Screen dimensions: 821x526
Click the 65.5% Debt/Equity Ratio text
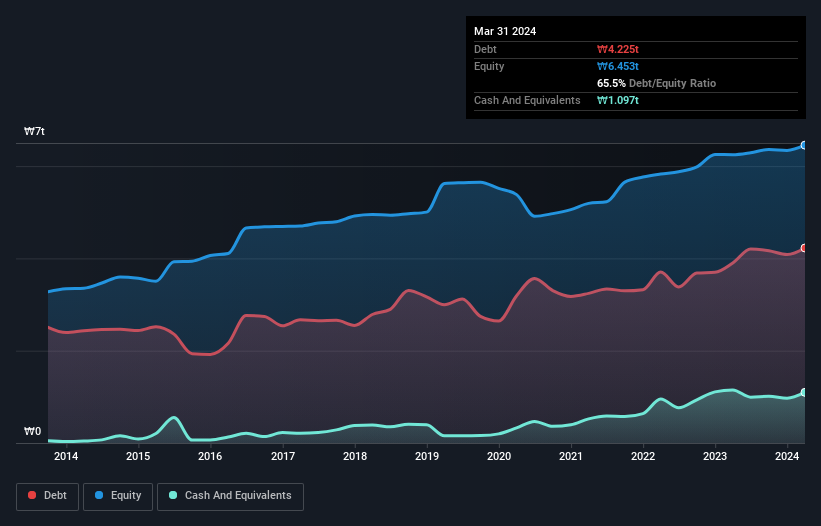(657, 83)
